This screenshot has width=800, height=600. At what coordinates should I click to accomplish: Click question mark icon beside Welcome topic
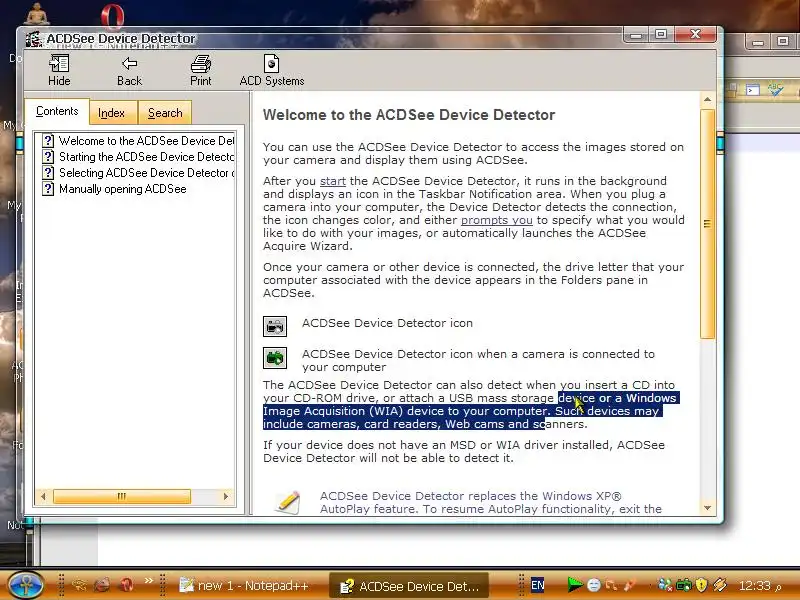click(48, 141)
